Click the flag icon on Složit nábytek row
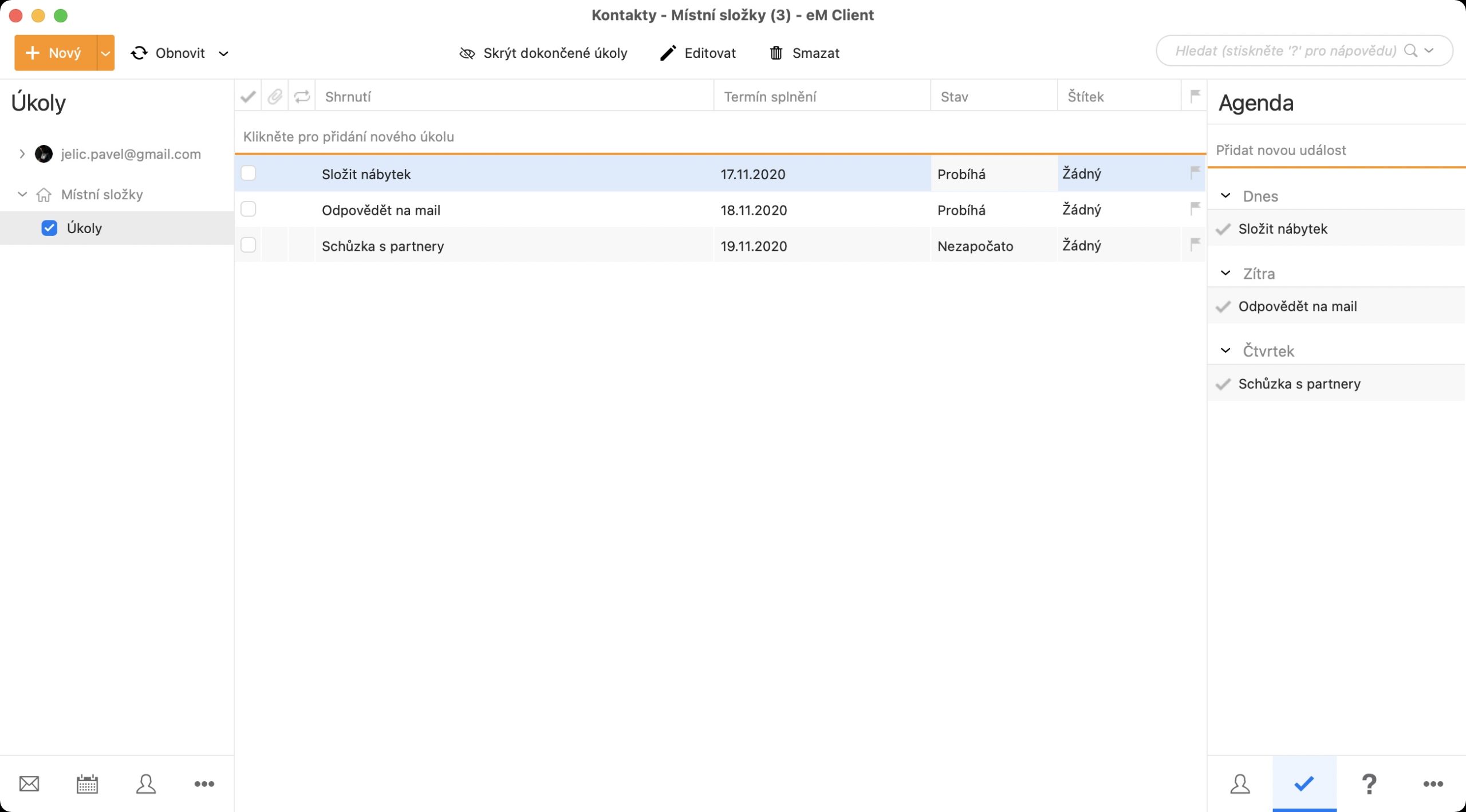Viewport: 1466px width, 812px height. pos(1195,172)
